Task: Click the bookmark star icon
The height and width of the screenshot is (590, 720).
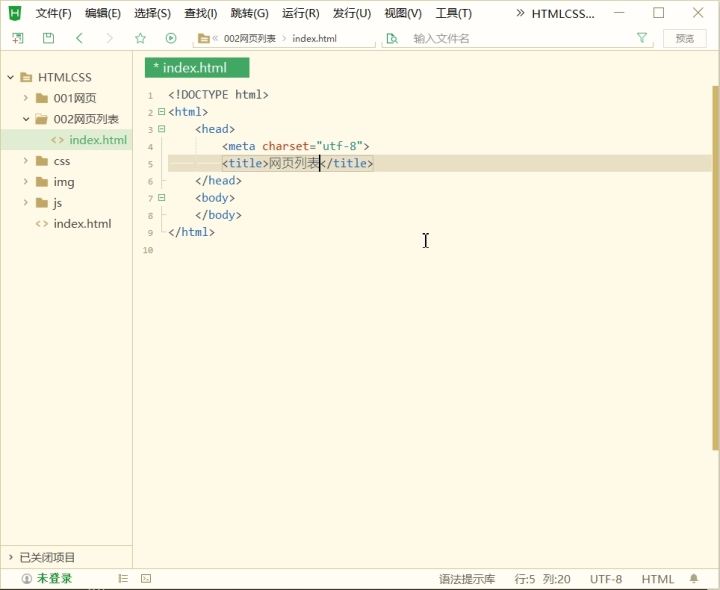Action: pyautogui.click(x=140, y=38)
